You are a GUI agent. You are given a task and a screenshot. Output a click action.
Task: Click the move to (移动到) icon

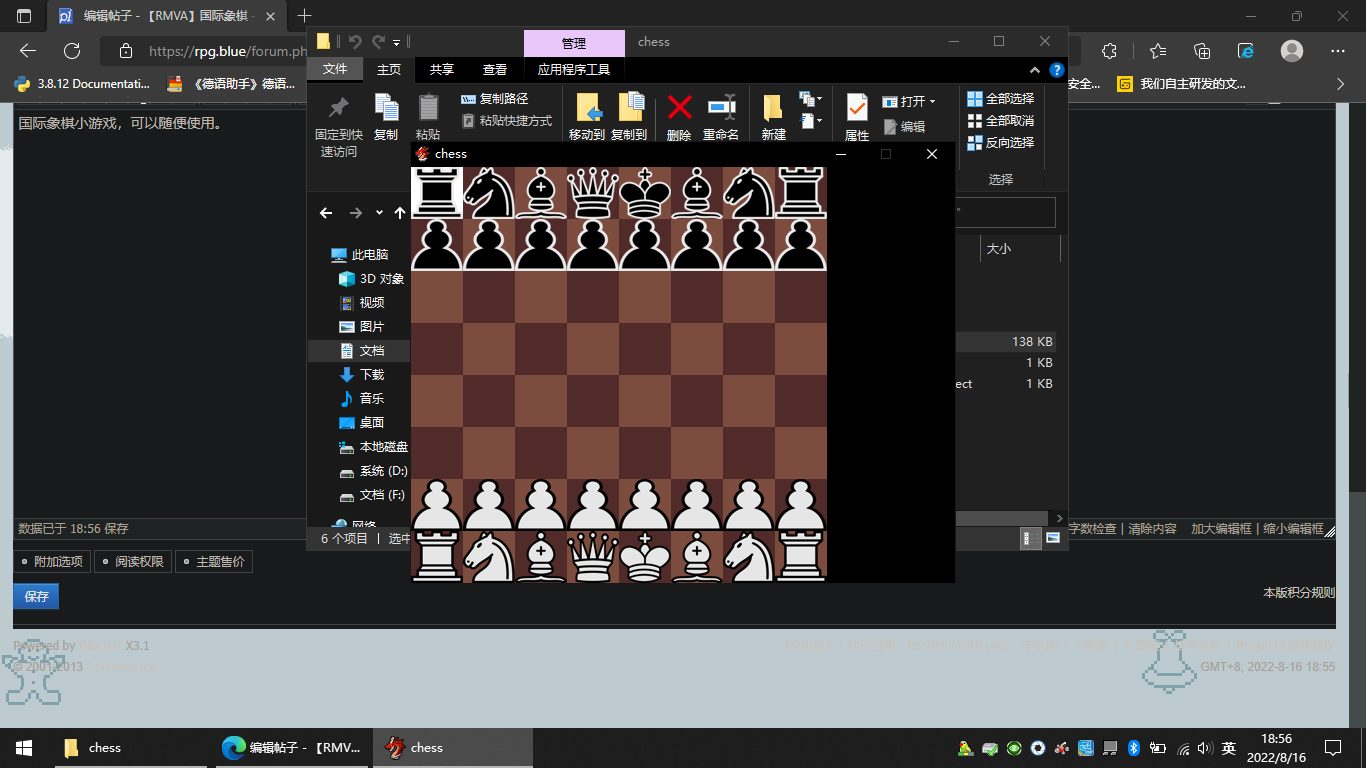pos(589,107)
